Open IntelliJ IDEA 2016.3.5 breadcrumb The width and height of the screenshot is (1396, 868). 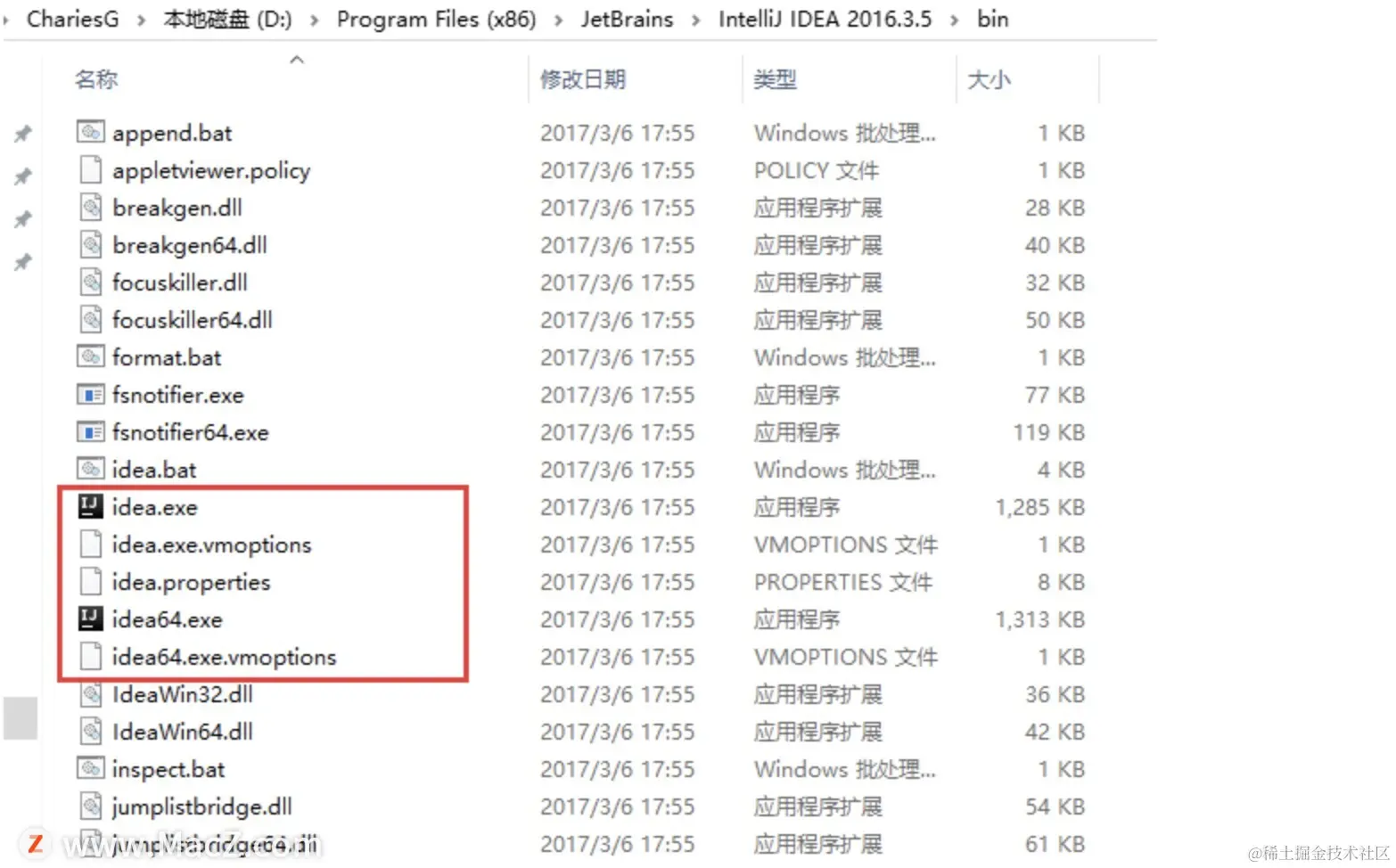point(825,19)
